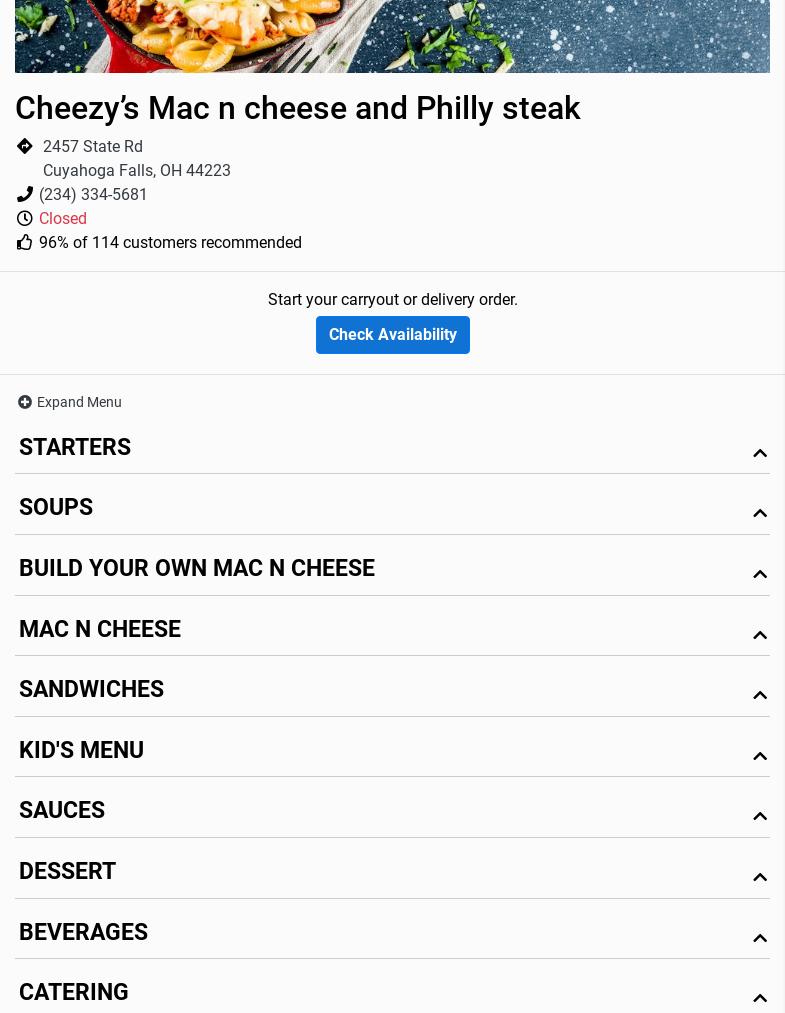The height and width of the screenshot is (1013, 785).
Task: Toggle the Build Your Own Mac N Cheese chevron
Action: (760, 574)
